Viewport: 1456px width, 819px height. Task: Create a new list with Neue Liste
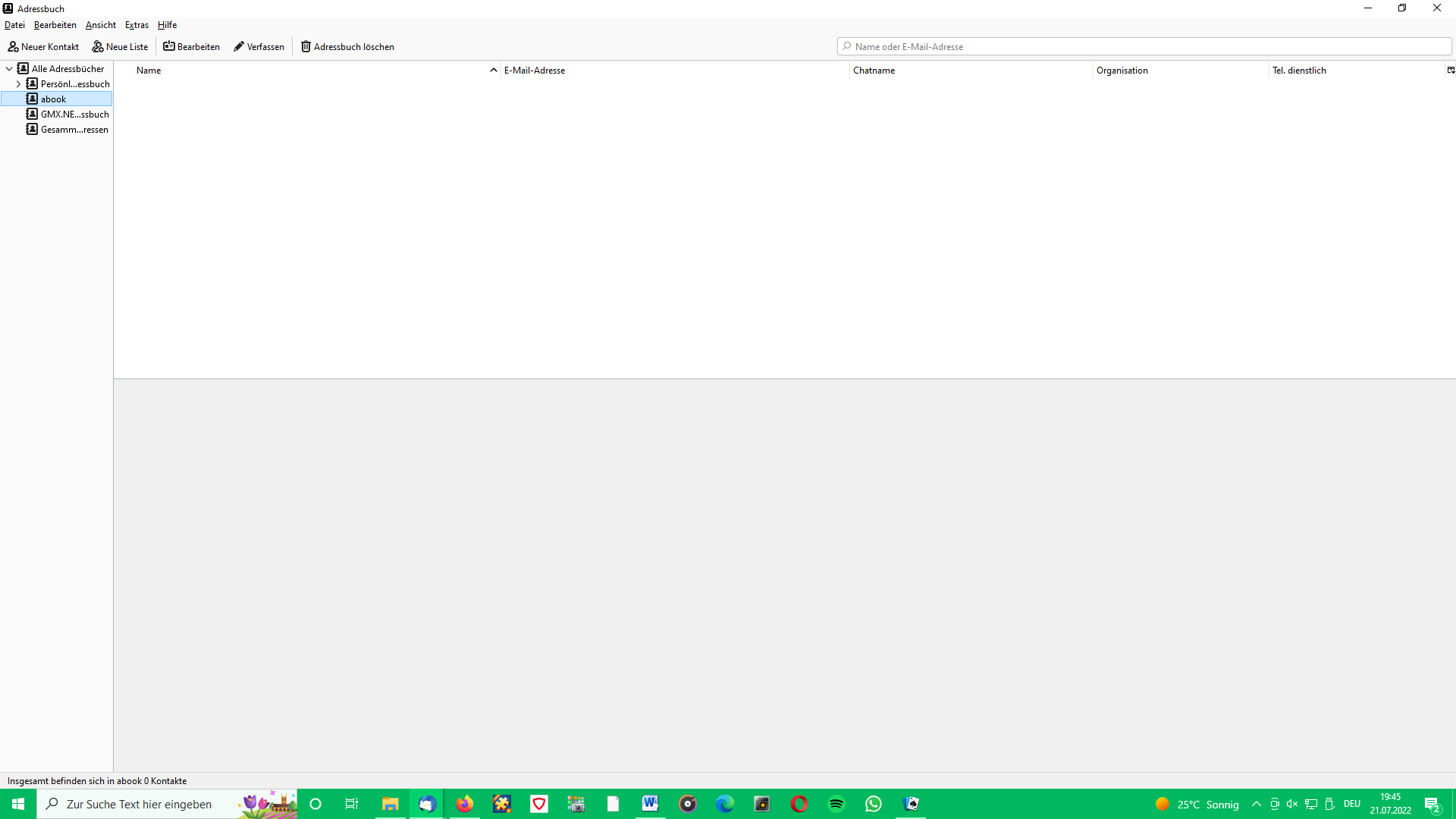[120, 47]
